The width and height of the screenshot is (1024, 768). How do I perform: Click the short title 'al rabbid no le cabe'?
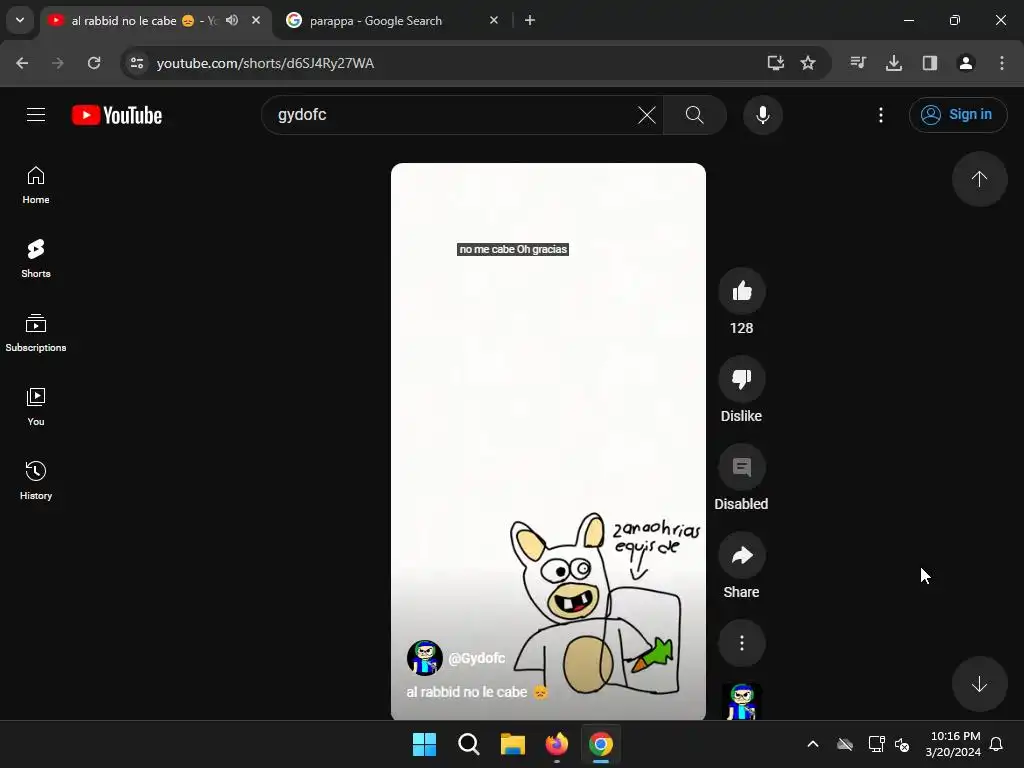tap(477, 692)
